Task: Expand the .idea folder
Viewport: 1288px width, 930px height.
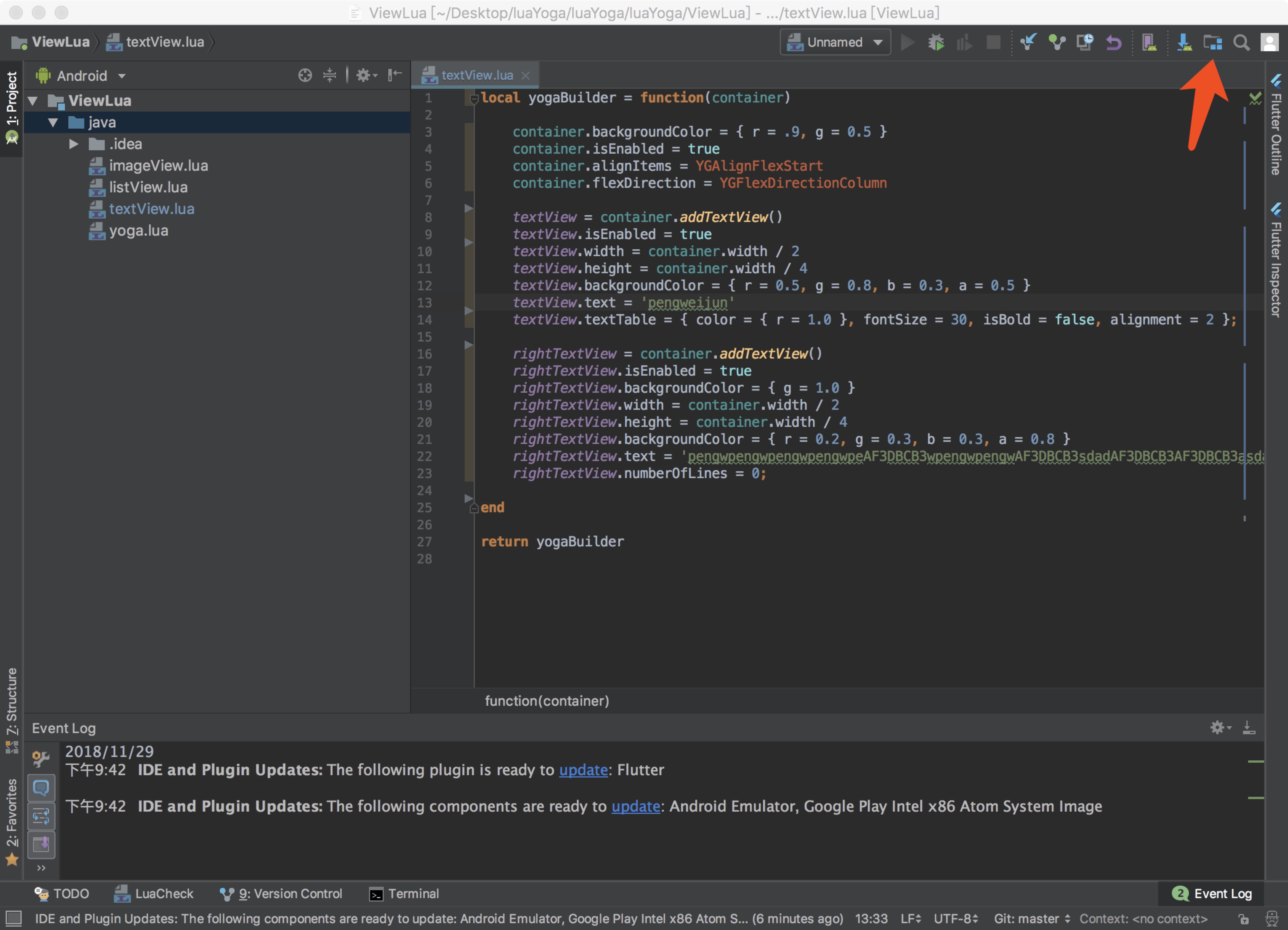Action: point(74,144)
